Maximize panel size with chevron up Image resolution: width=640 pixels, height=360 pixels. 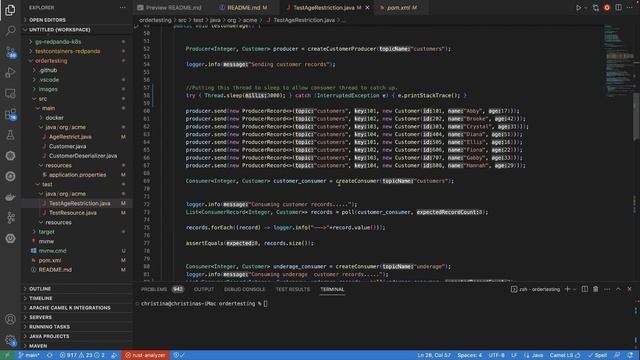click(618, 289)
